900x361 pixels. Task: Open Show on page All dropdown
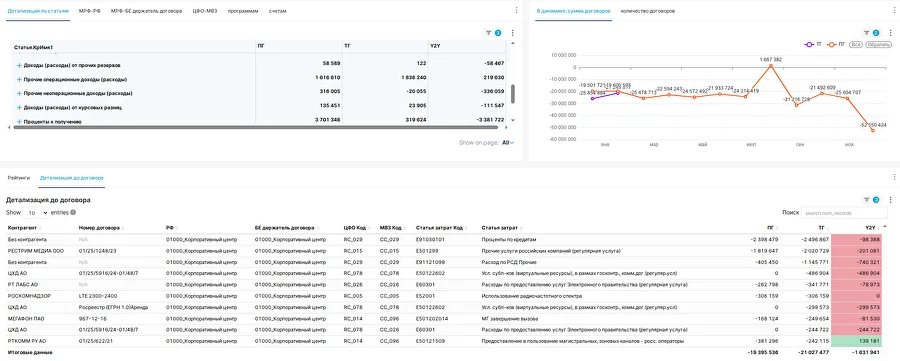pyautogui.click(x=508, y=142)
